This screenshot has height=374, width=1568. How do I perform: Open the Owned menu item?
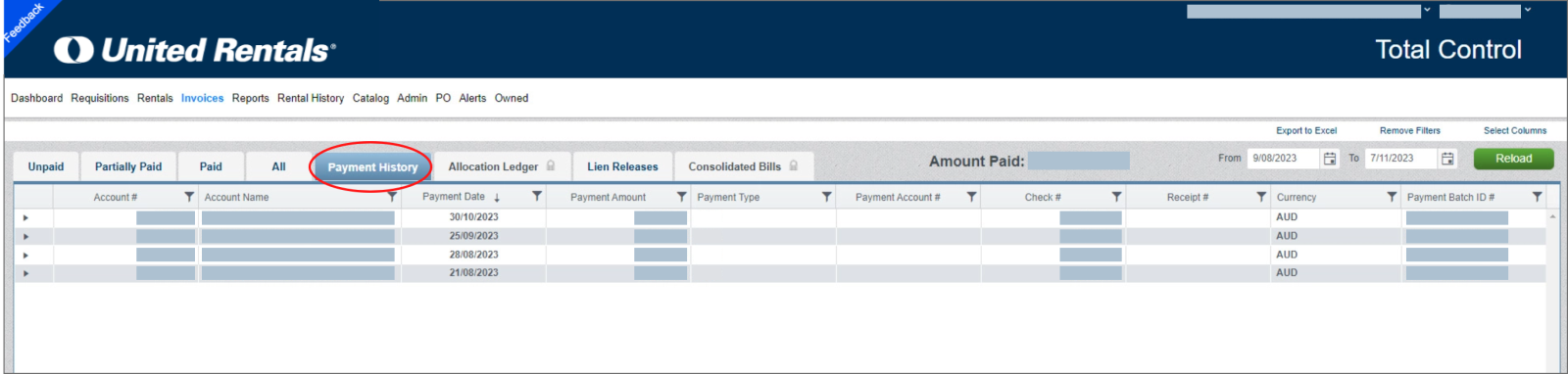(512, 98)
